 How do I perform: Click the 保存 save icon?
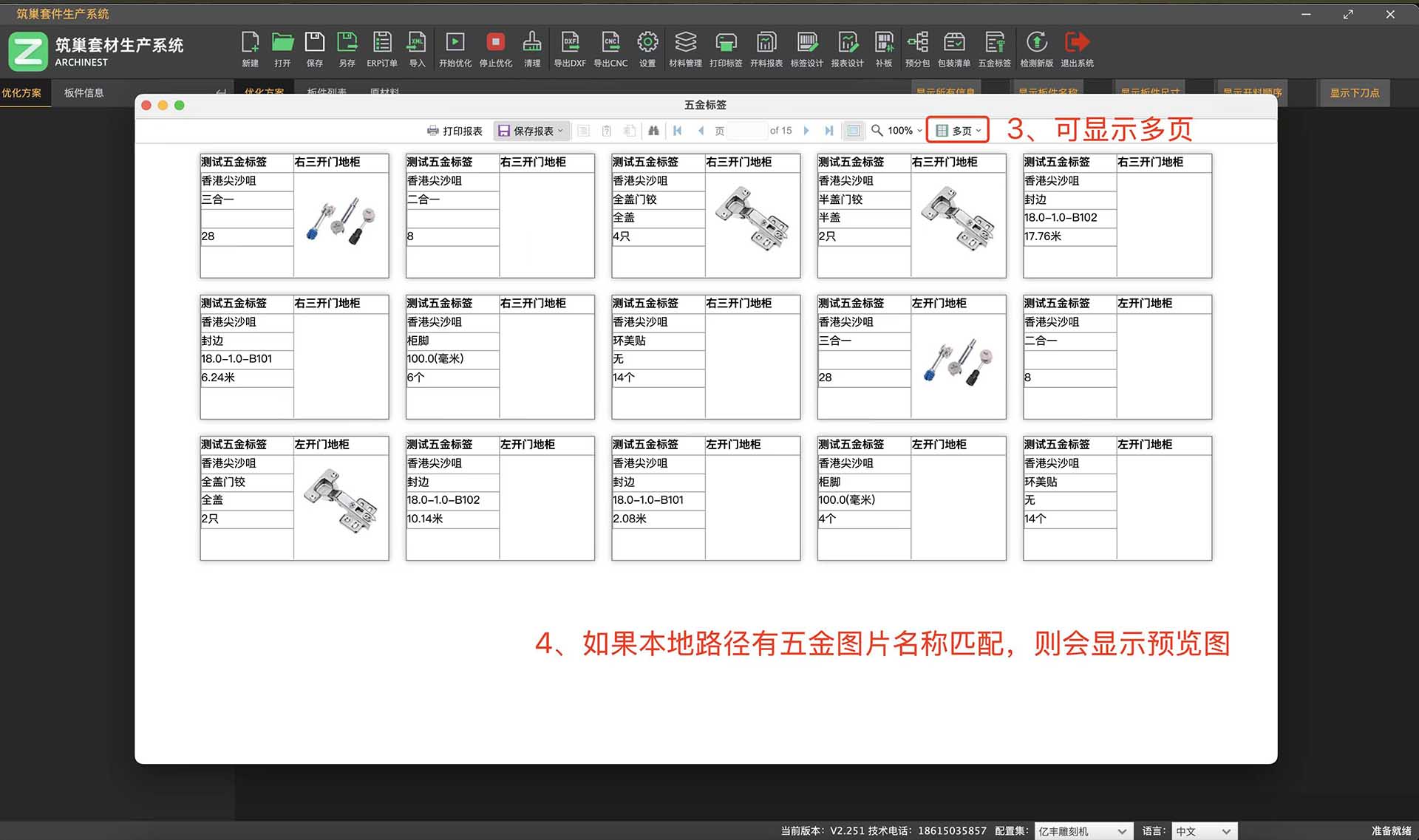coord(315,49)
